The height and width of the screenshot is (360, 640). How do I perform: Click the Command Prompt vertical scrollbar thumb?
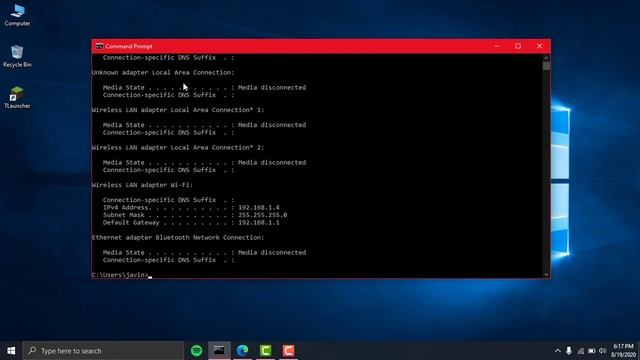(x=547, y=66)
